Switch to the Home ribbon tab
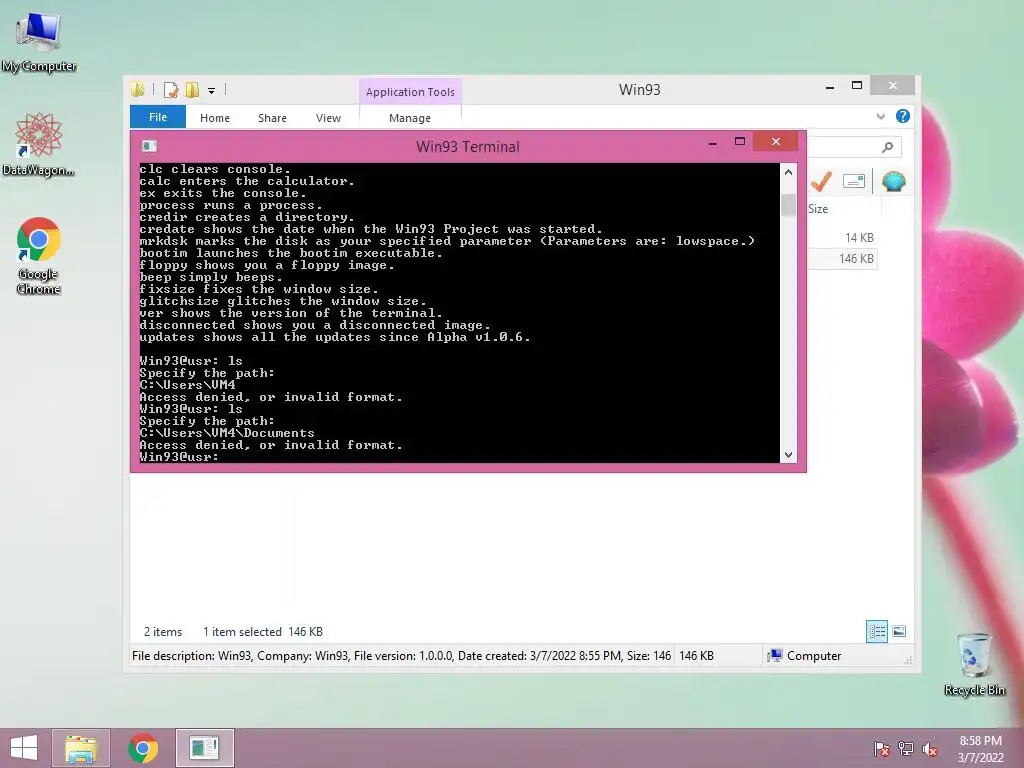1024x768 pixels. pyautogui.click(x=215, y=118)
